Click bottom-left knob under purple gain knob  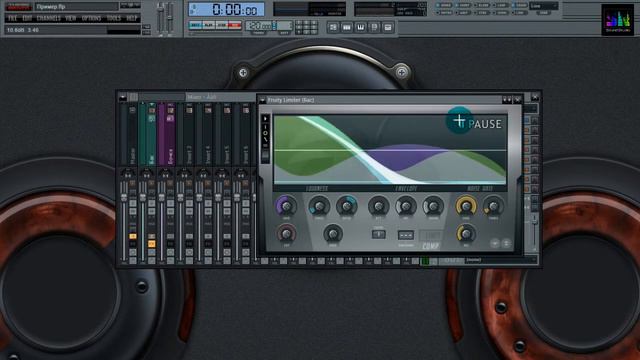point(287,234)
